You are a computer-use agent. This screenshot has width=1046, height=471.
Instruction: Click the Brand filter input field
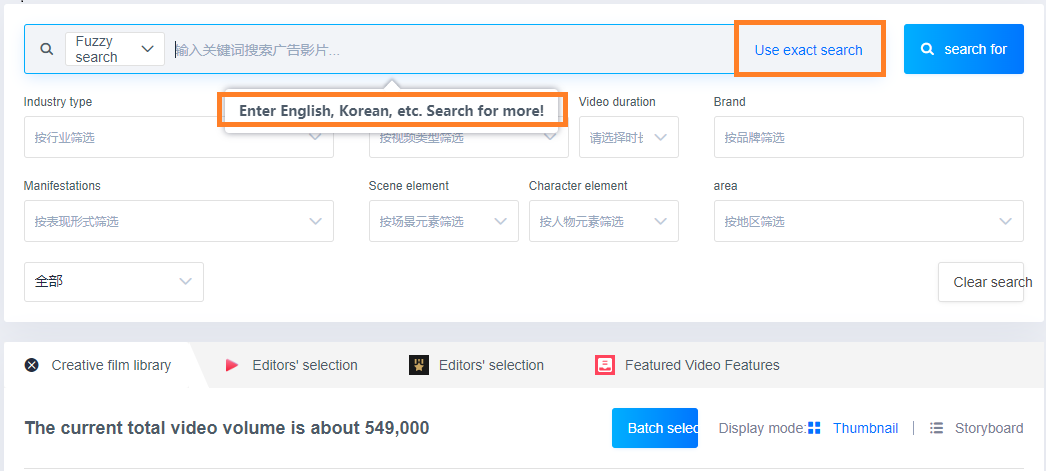[x=869, y=137]
